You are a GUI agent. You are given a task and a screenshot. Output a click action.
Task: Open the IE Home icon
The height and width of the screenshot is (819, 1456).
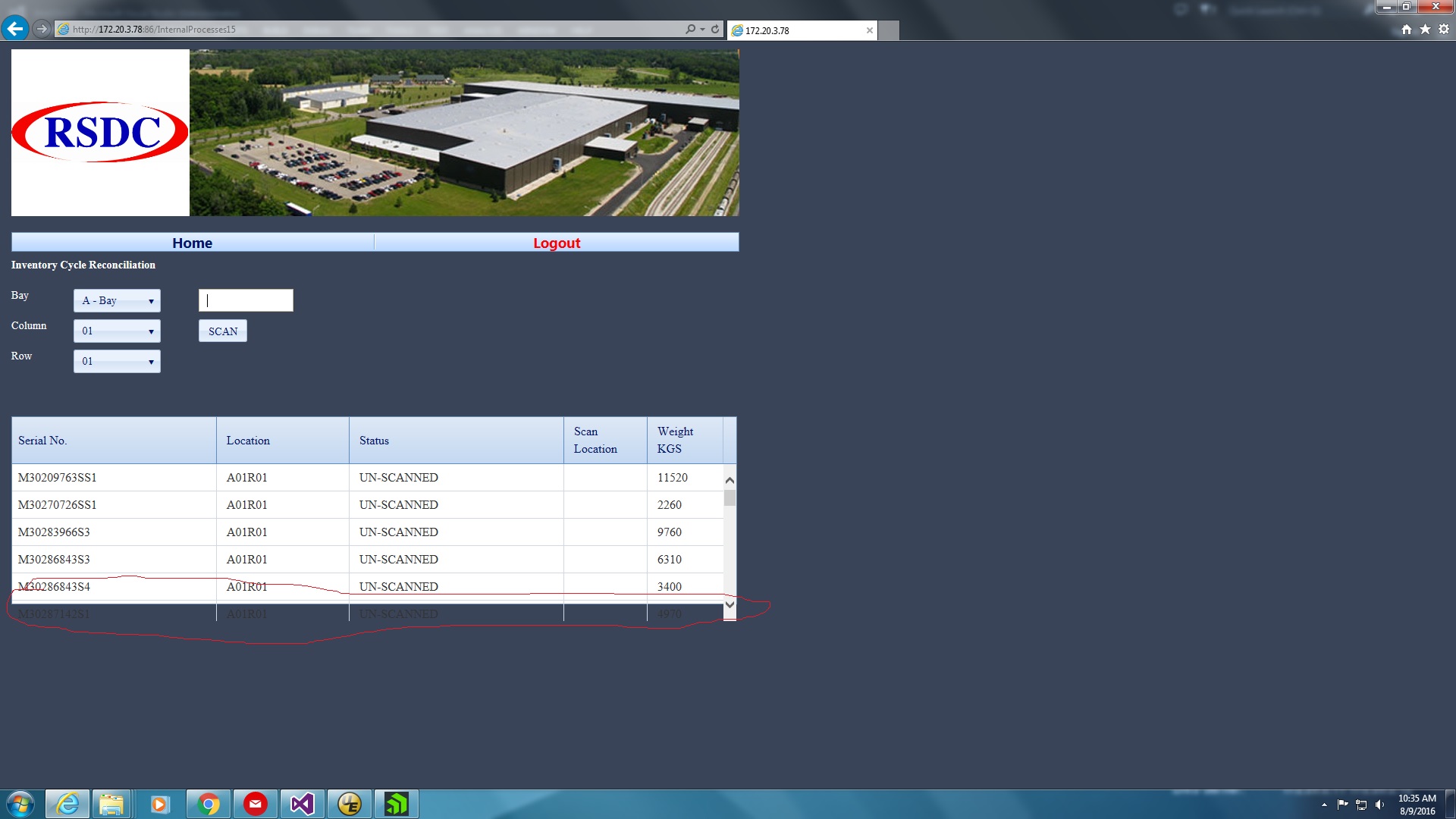[x=1407, y=29]
